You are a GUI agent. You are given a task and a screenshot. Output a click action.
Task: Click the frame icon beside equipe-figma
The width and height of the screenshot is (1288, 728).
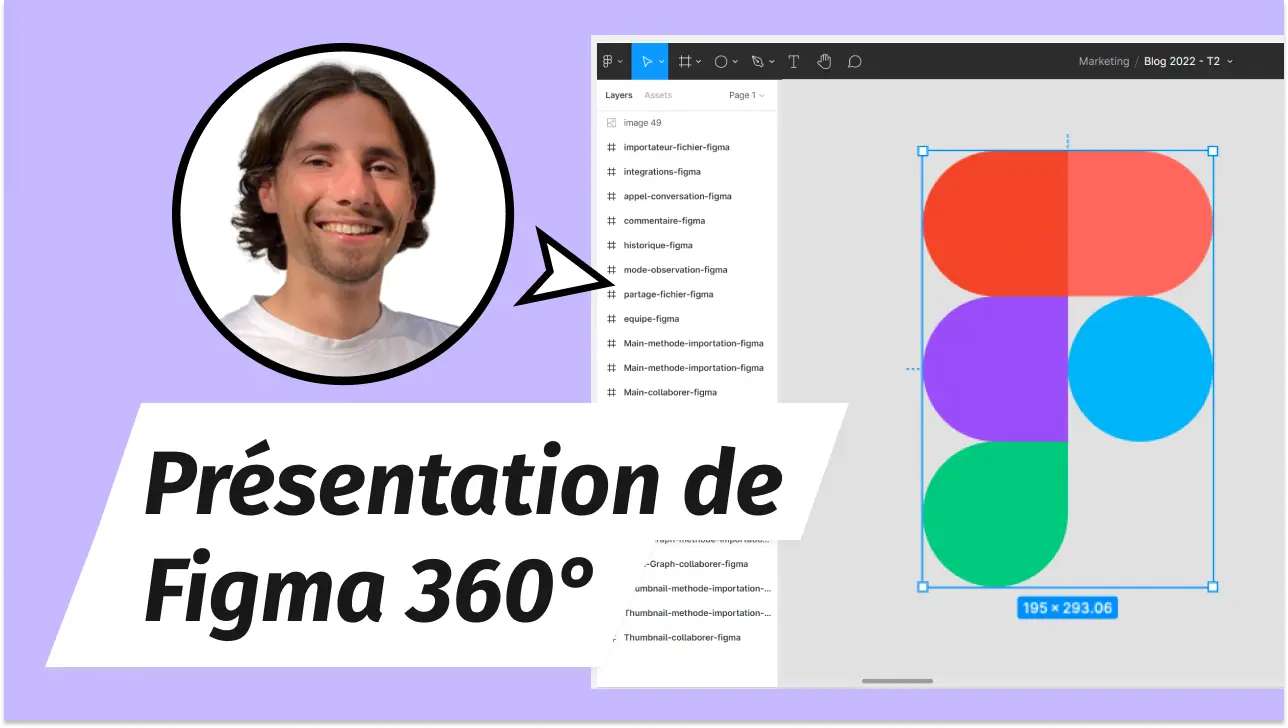[x=611, y=319]
